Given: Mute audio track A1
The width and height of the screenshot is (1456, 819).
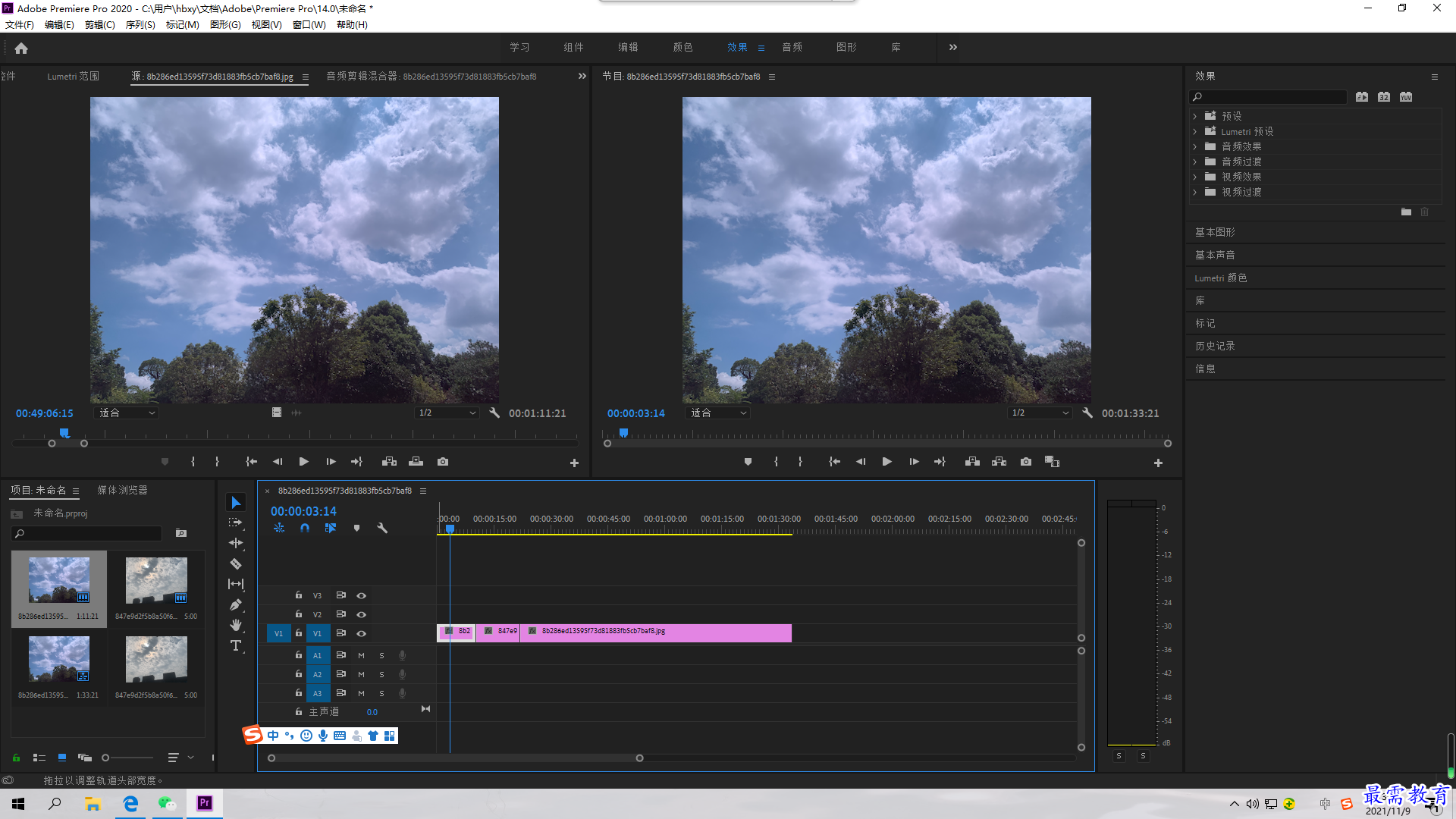Looking at the screenshot, I should coord(361,655).
